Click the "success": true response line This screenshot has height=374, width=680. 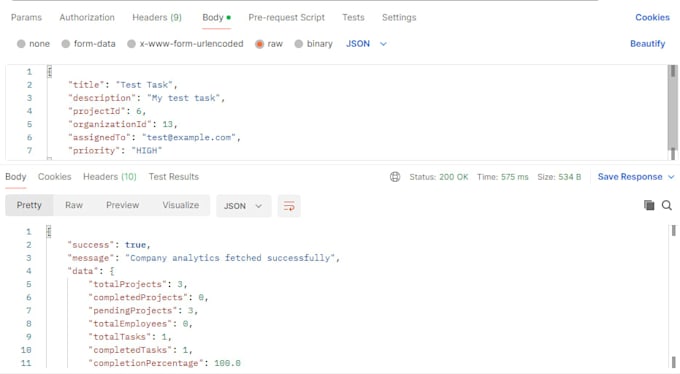(109, 245)
